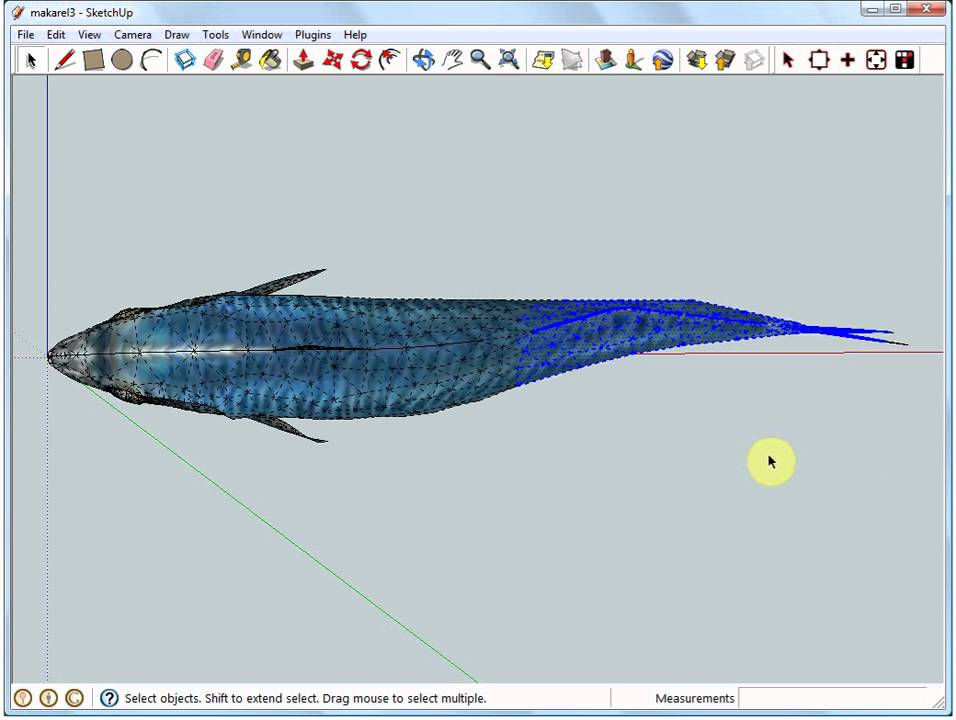Viewport: 956px width, 720px height.
Task: Open the Tools menu
Action: click(216, 35)
